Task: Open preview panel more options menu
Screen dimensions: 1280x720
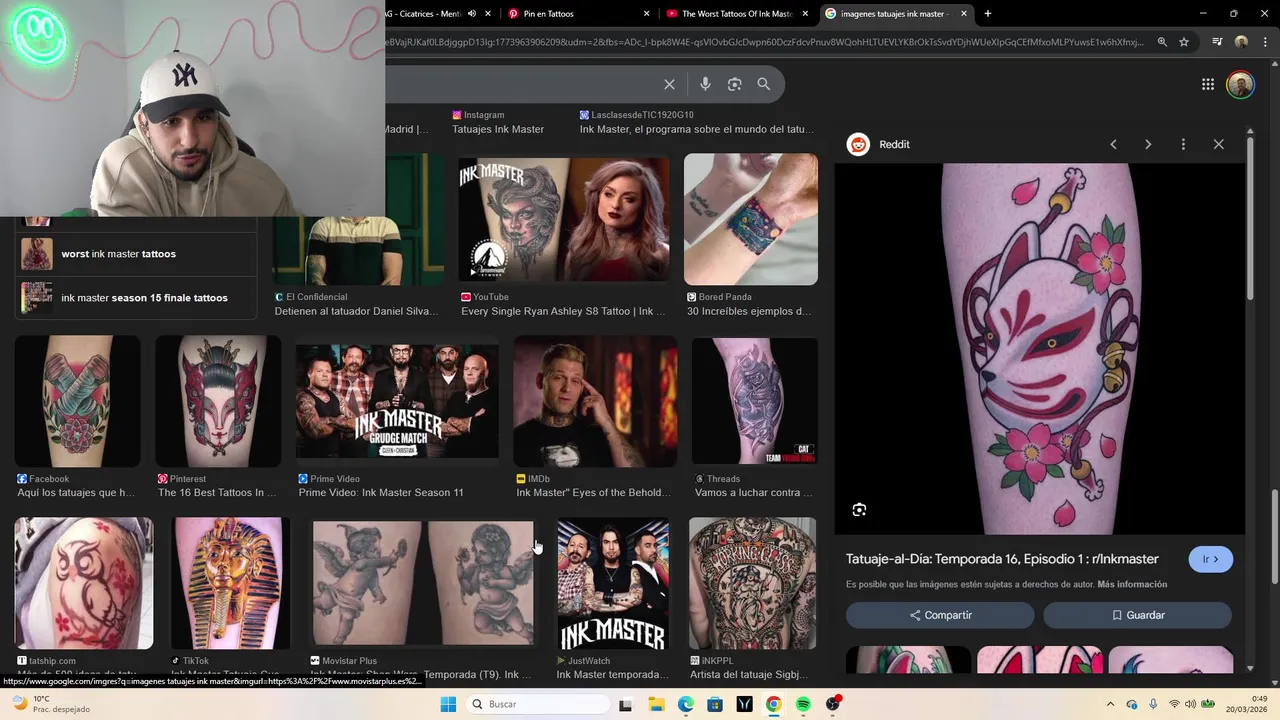Action: [x=1183, y=144]
